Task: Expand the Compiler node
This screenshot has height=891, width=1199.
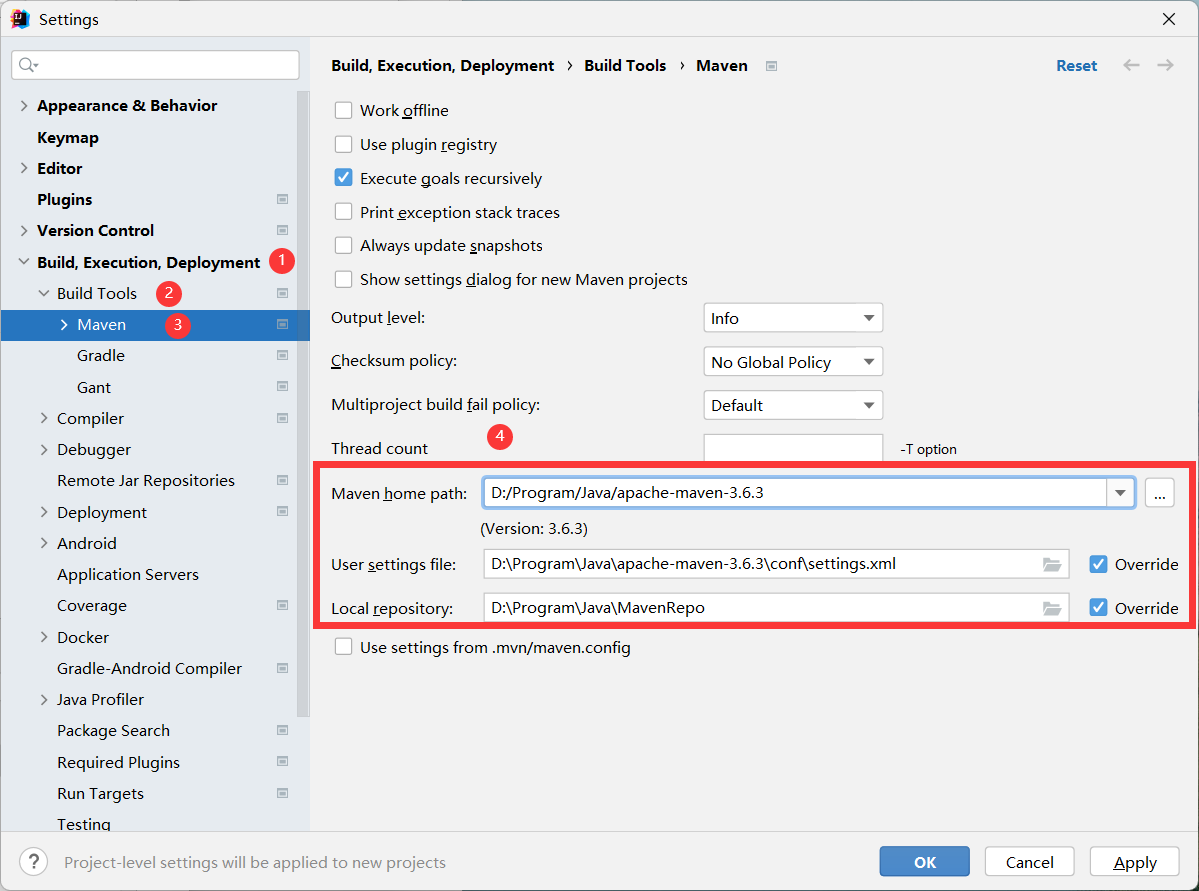Action: pyautogui.click(x=44, y=418)
